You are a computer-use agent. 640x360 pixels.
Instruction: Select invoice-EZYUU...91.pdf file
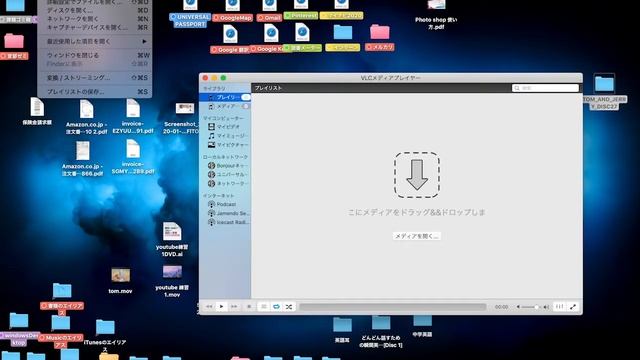coord(133,116)
